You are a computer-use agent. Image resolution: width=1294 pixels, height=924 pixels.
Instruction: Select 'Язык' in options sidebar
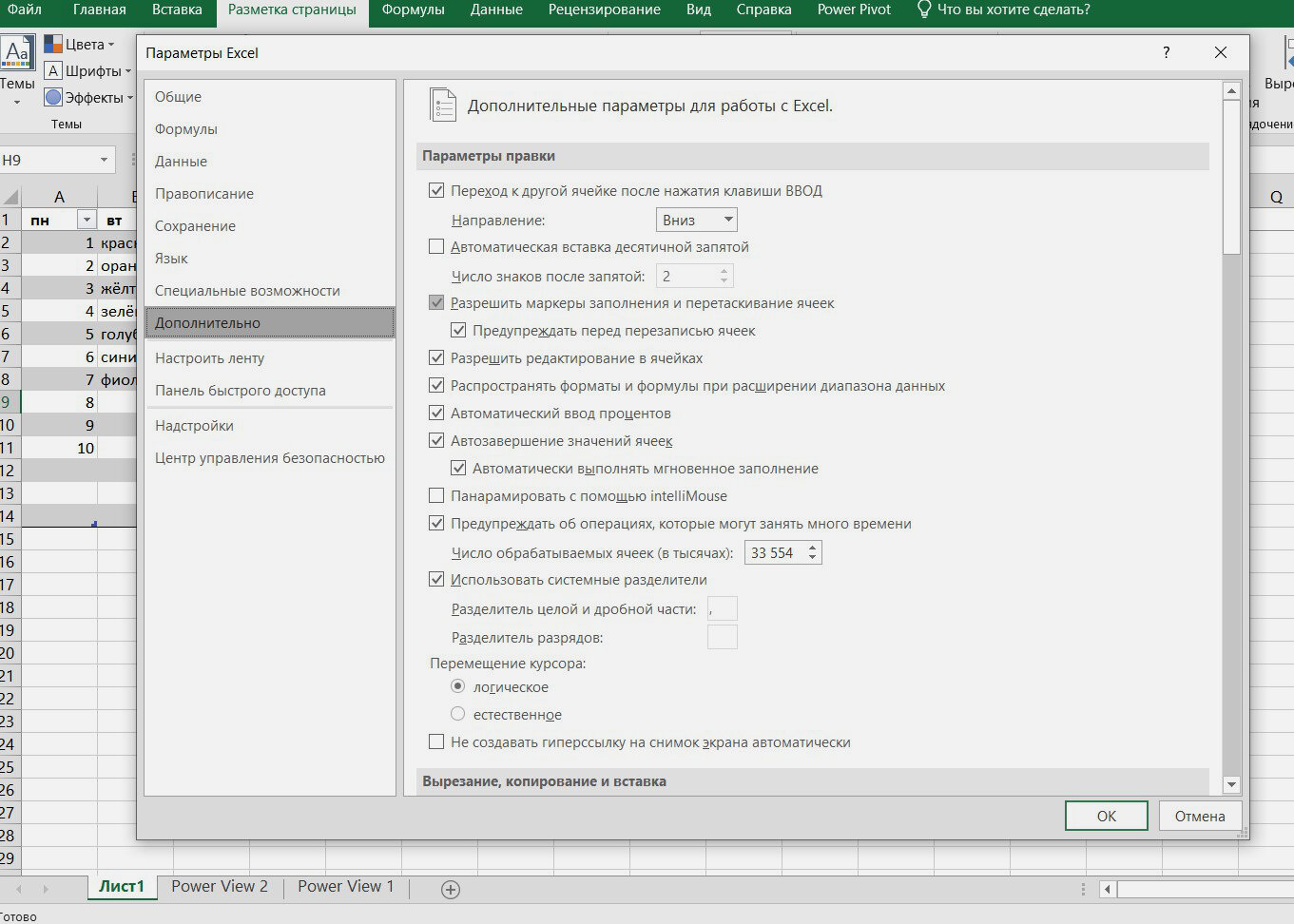pyautogui.click(x=270, y=259)
